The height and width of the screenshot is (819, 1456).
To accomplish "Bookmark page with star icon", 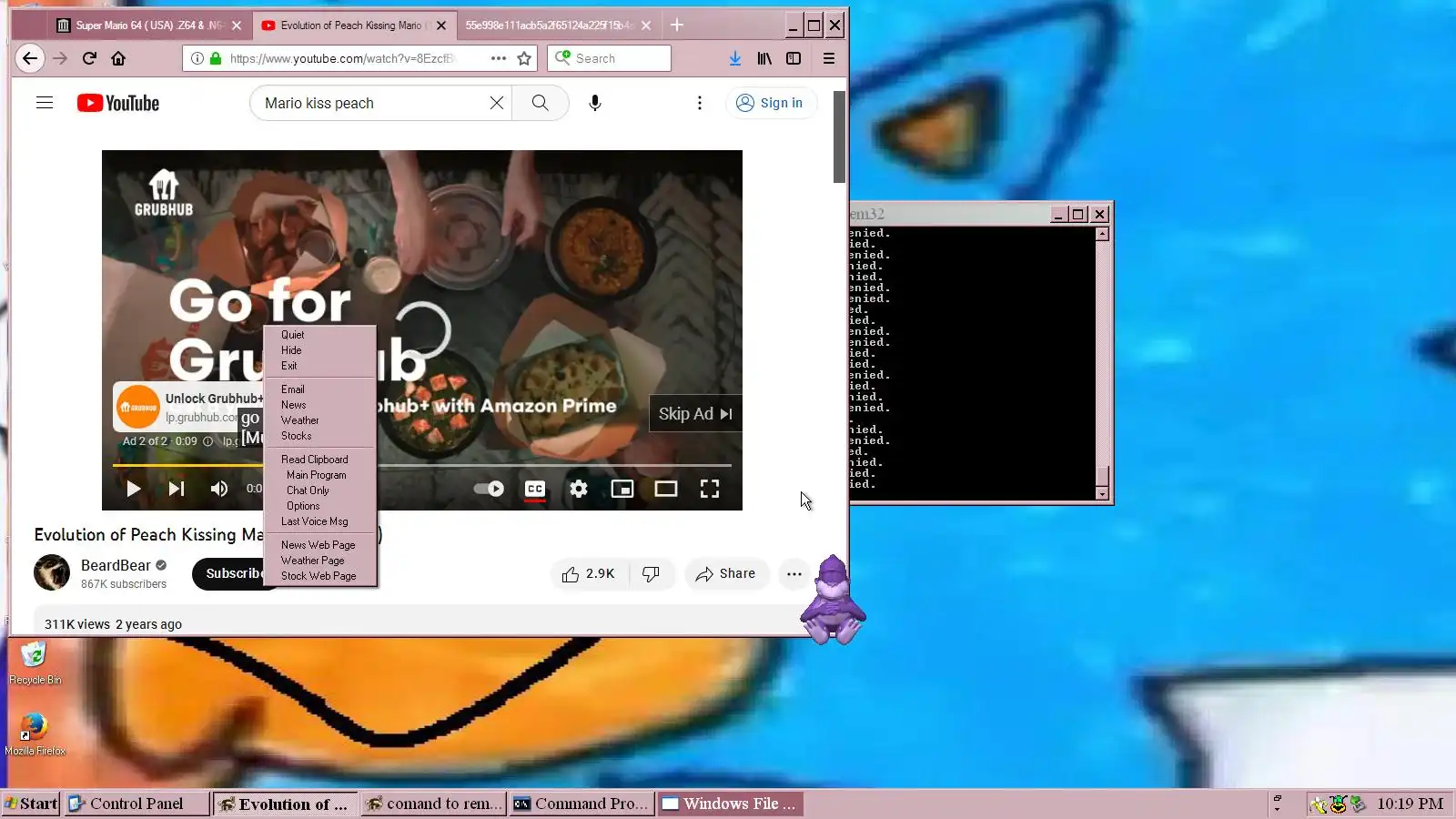I will 524,58.
